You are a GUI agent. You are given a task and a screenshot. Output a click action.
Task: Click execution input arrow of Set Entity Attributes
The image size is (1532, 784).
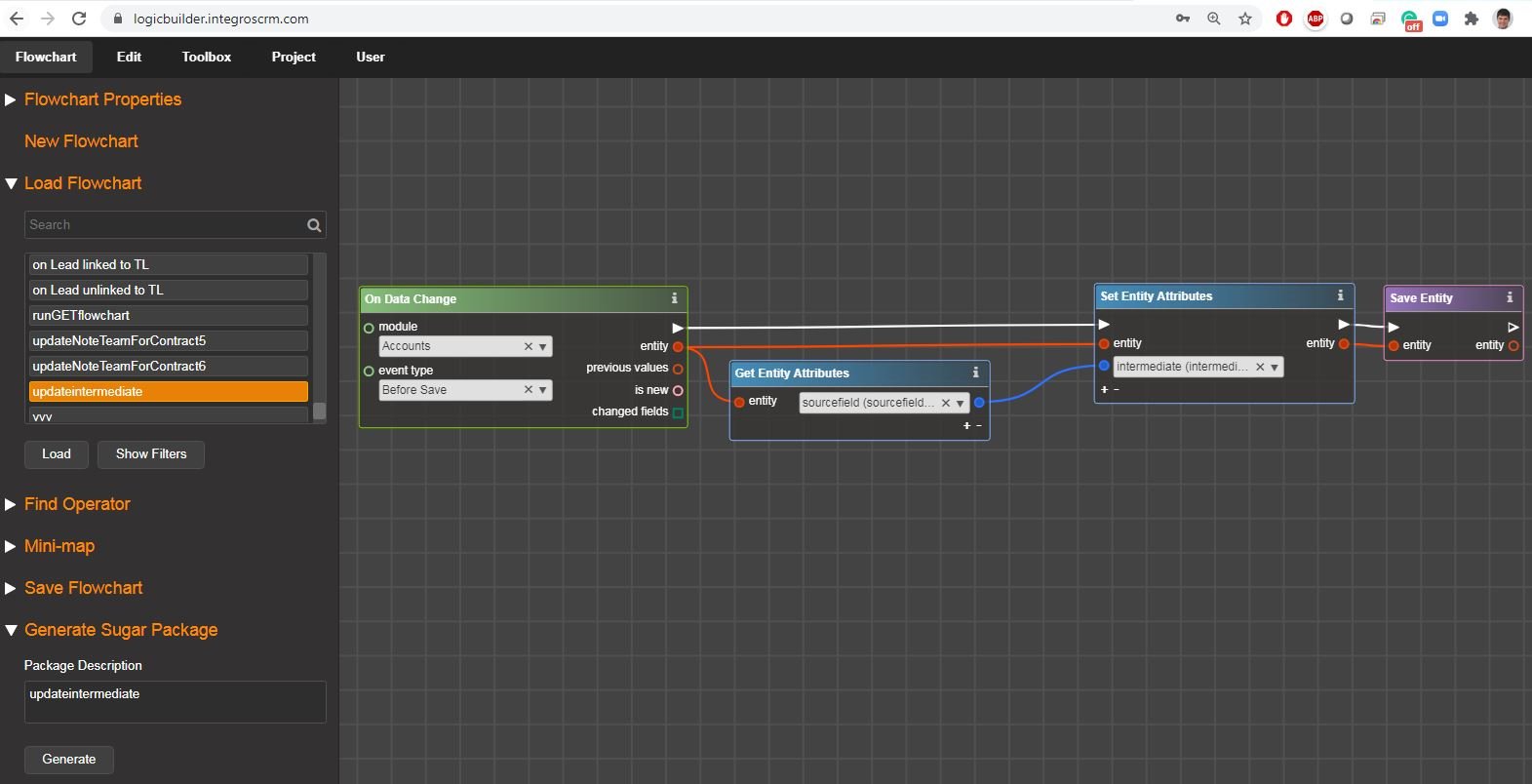coord(1104,324)
